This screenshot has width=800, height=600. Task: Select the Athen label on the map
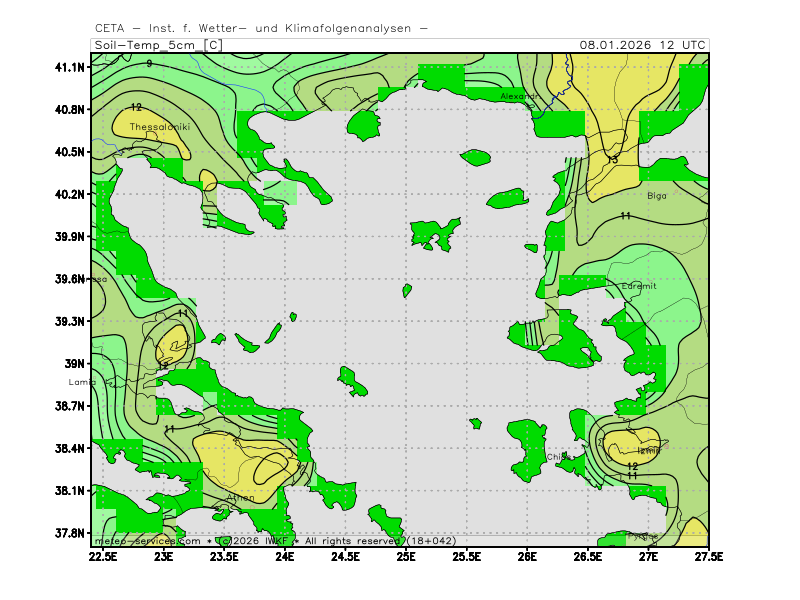click(x=241, y=497)
